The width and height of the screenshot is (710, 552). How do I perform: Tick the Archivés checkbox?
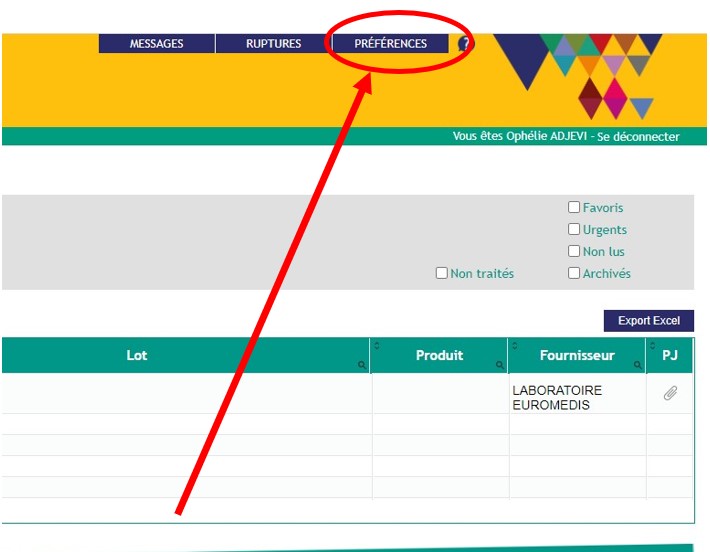coord(574,274)
